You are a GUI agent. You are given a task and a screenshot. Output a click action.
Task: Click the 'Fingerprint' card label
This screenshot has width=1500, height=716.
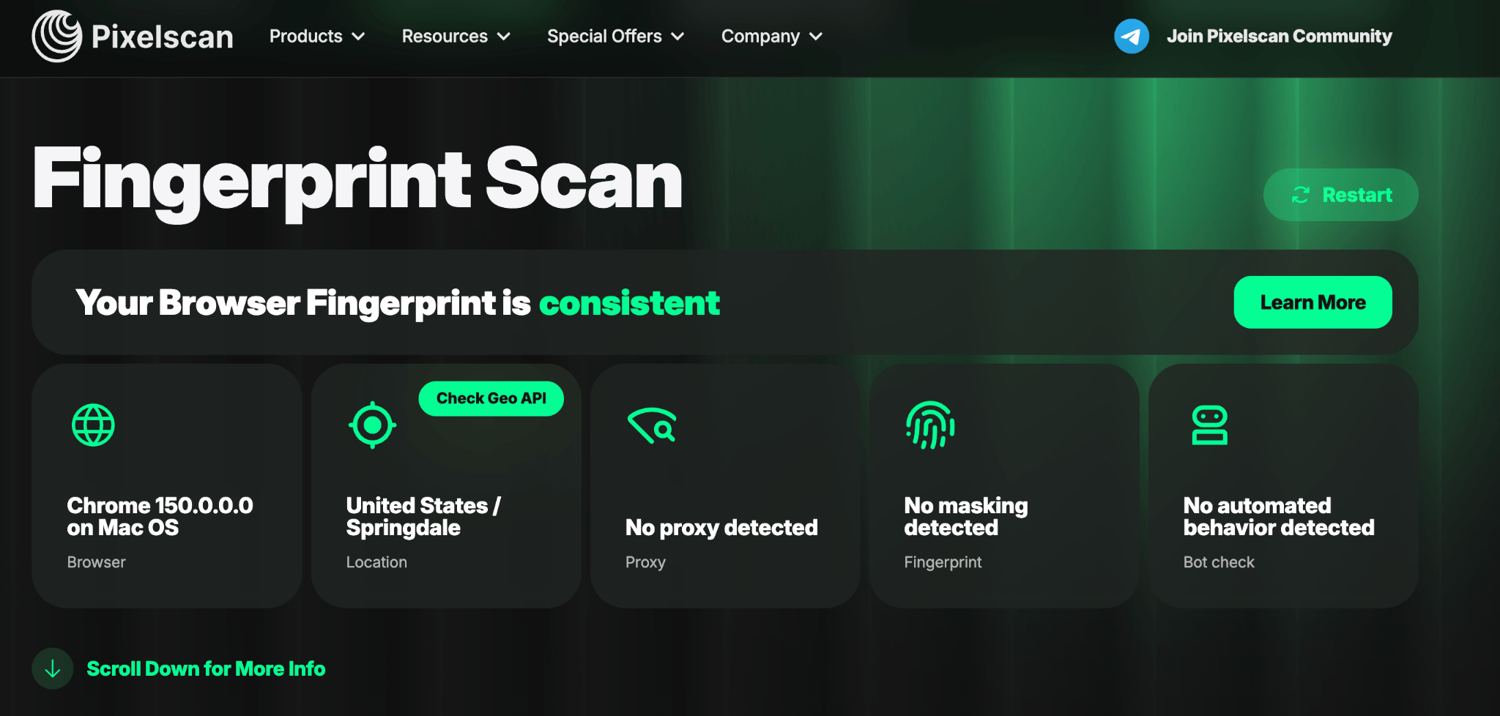[x=943, y=562]
